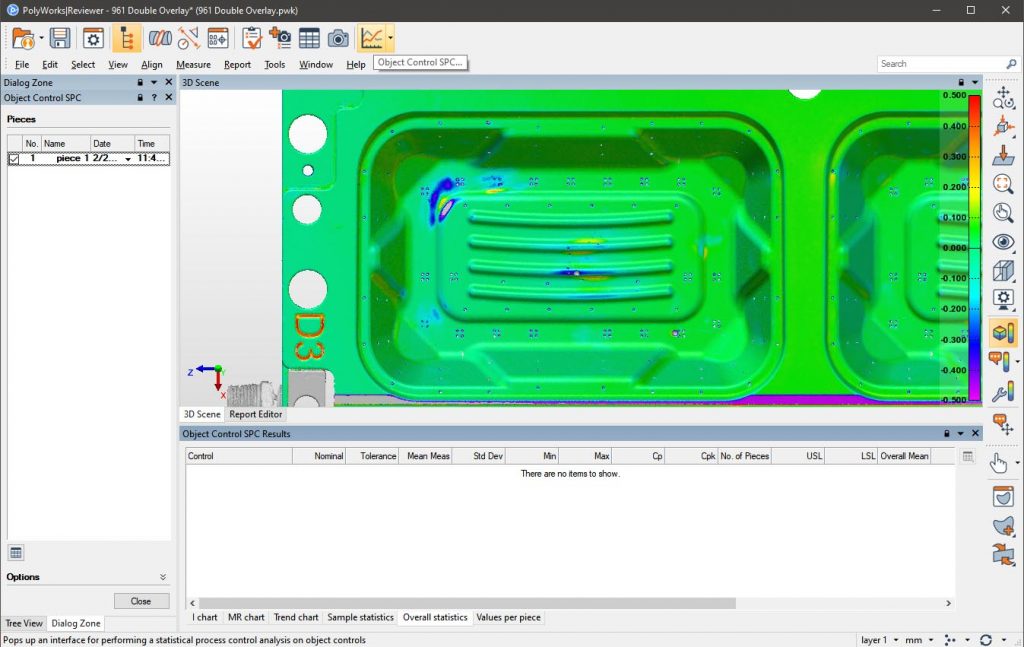Select the rotate/spin alignment tool in toolbar

pos(158,38)
